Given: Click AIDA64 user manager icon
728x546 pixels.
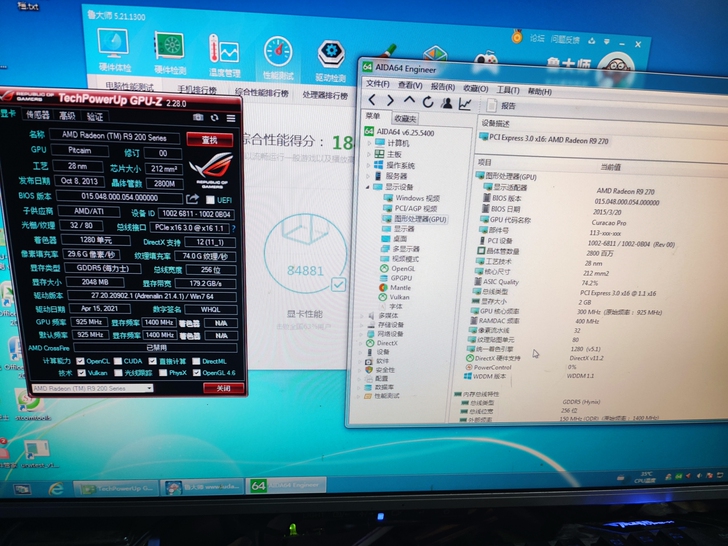Looking at the screenshot, I should click(447, 103).
